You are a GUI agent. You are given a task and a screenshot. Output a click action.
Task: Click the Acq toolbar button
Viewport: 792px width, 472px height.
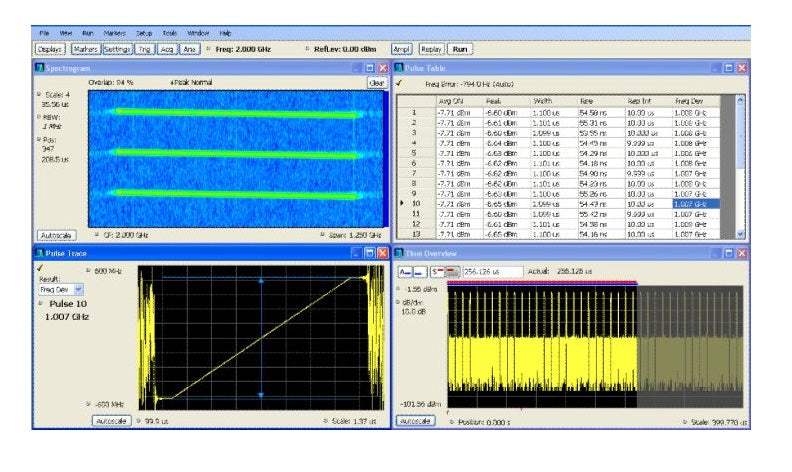pos(167,48)
